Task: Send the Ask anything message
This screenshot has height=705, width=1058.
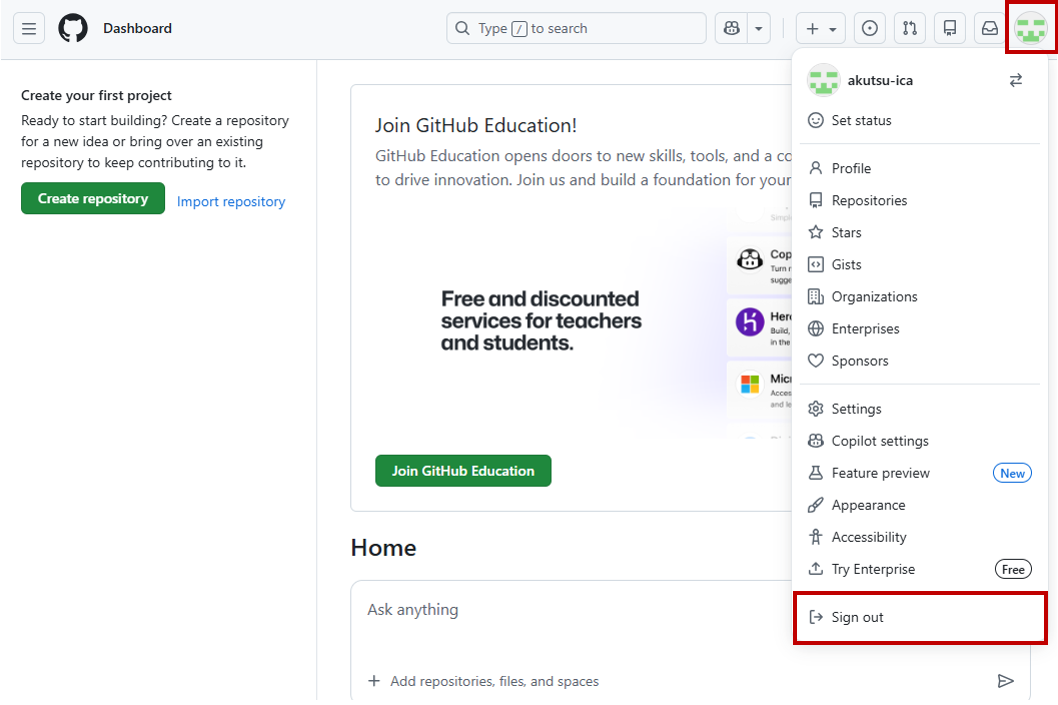Action: (1006, 681)
